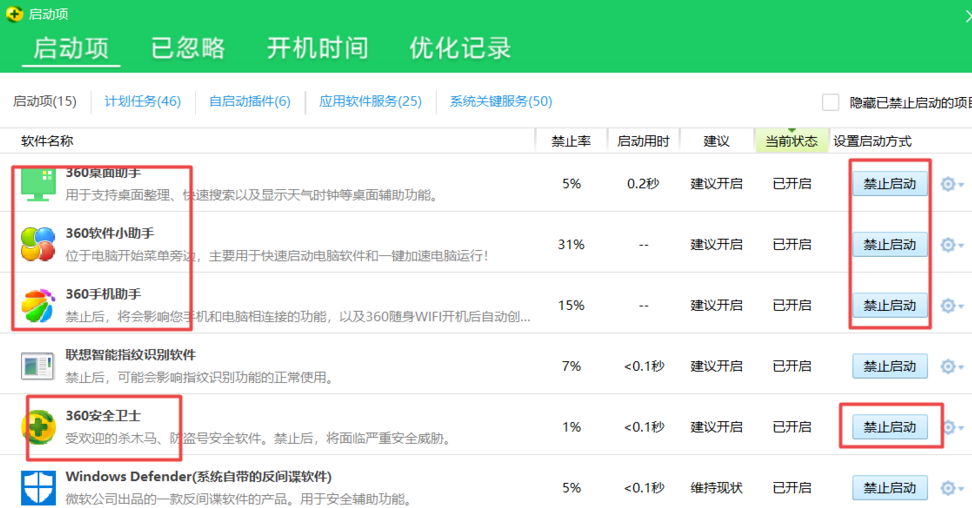Click the 维持现状 suggestion text
This screenshot has width=972, height=508.
(717, 488)
